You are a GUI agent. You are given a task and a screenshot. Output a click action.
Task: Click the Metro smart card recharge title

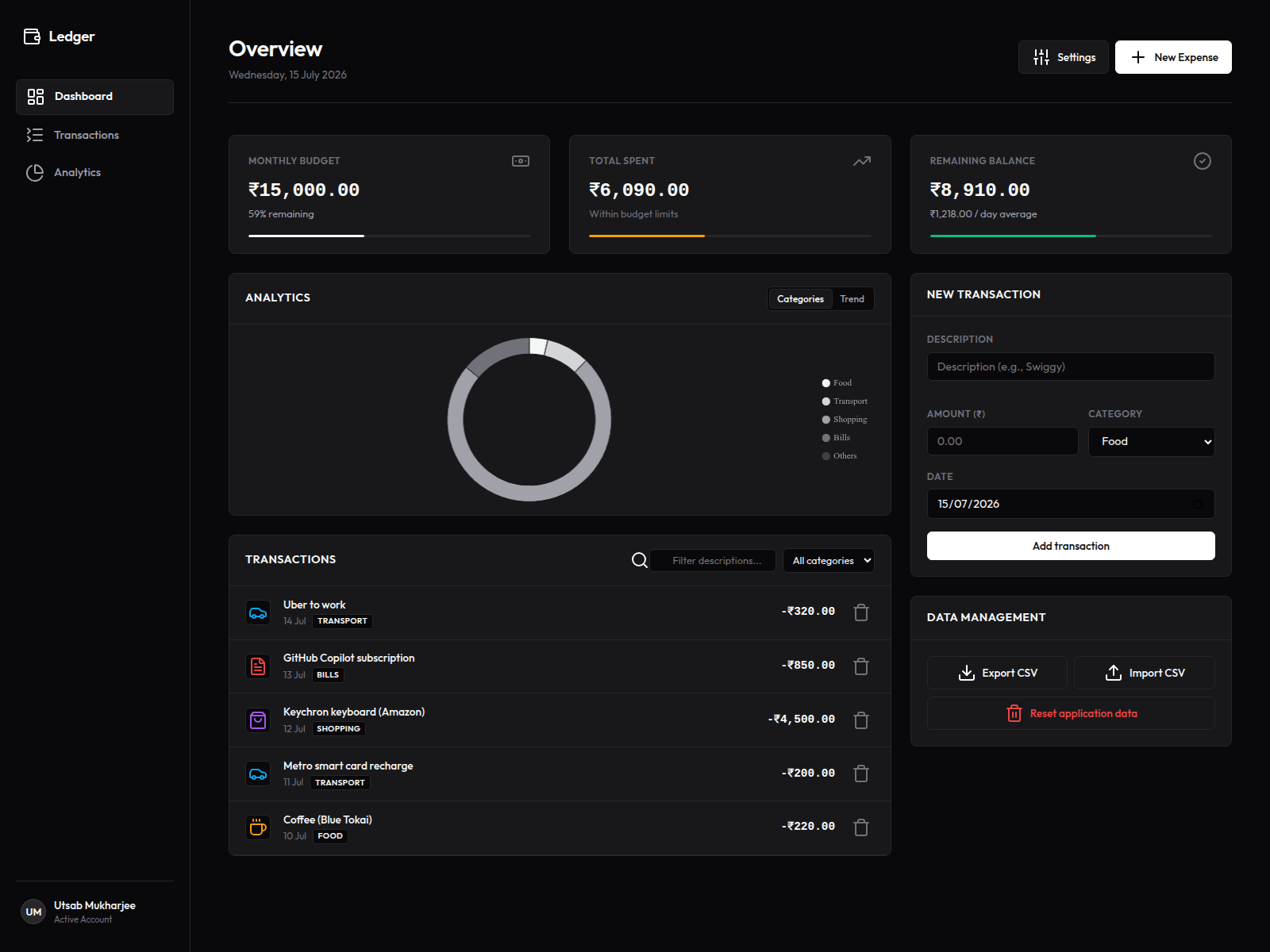[348, 766]
